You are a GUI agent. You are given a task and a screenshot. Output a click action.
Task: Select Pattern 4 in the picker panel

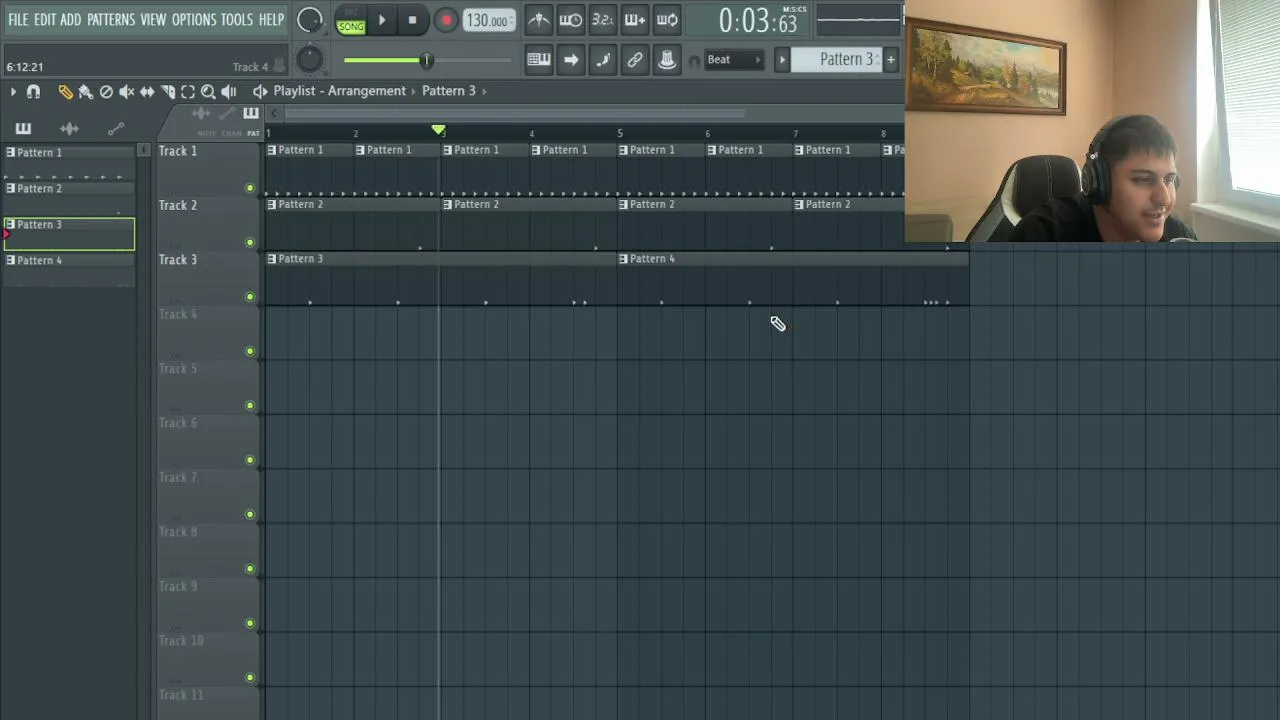[69, 269]
